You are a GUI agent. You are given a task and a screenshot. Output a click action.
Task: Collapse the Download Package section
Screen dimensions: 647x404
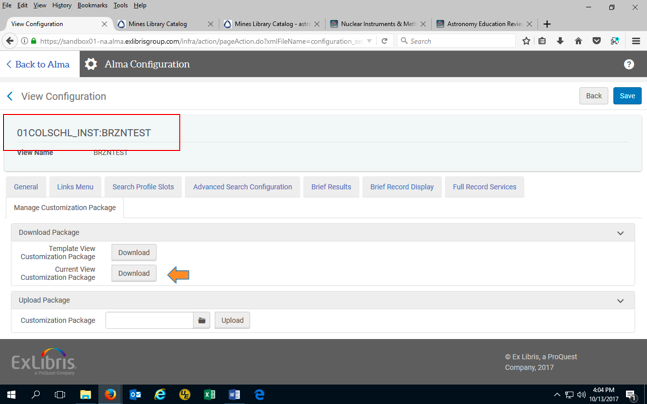tap(620, 233)
